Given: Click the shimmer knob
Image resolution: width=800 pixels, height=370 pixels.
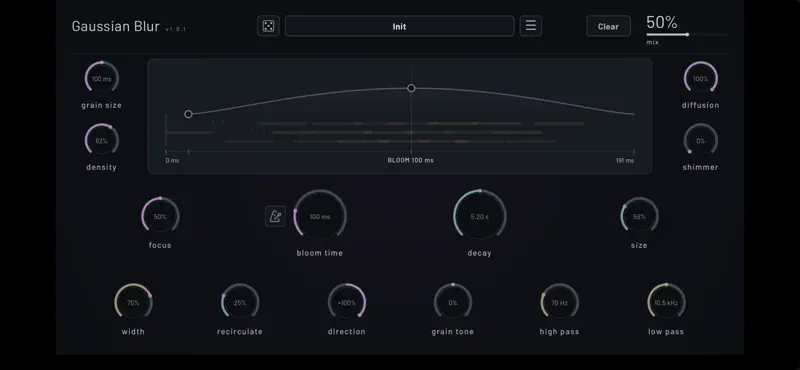Looking at the screenshot, I should [701, 140].
